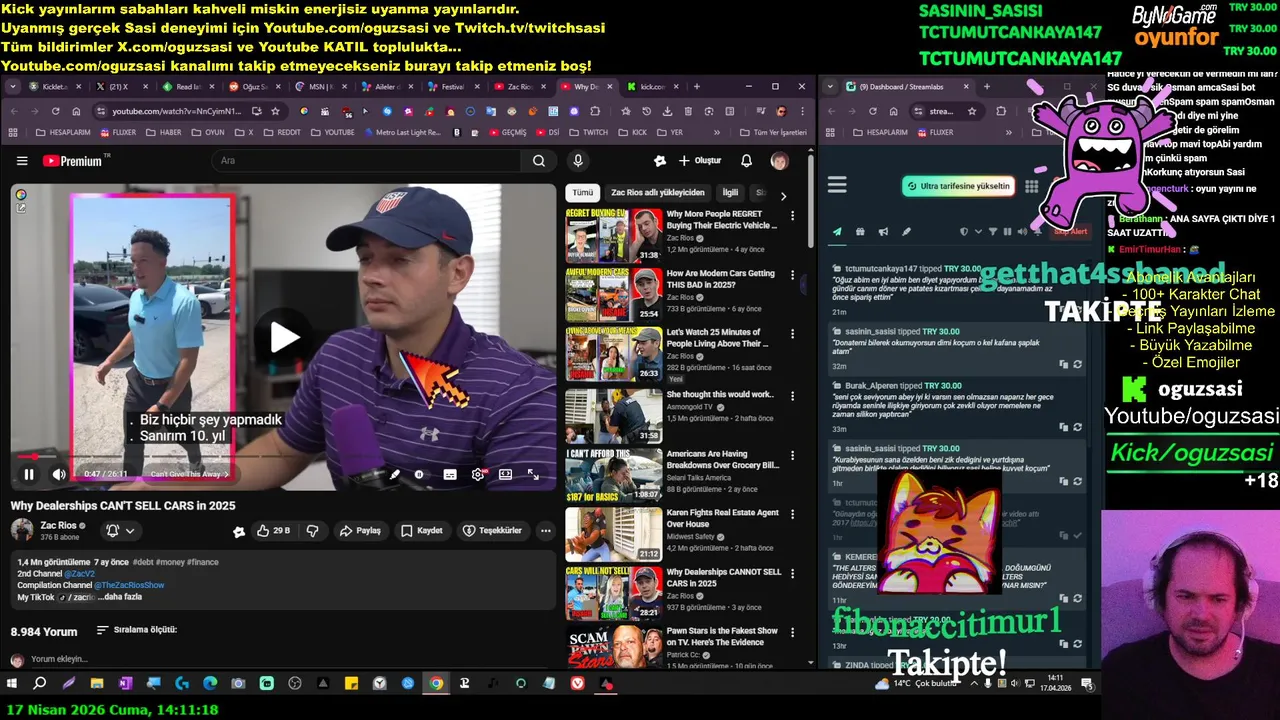Open Microsoft Edge from the taskbar
The width and height of the screenshot is (1280, 720).
point(210,684)
